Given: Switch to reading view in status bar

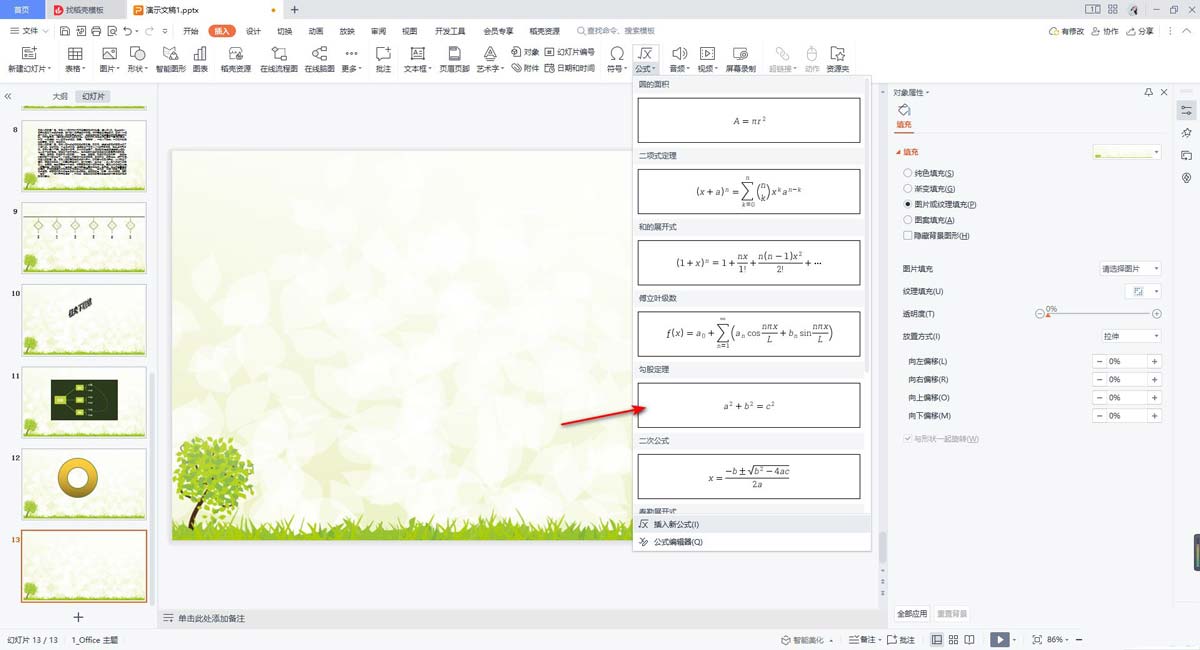Looking at the screenshot, I should coord(971,639).
